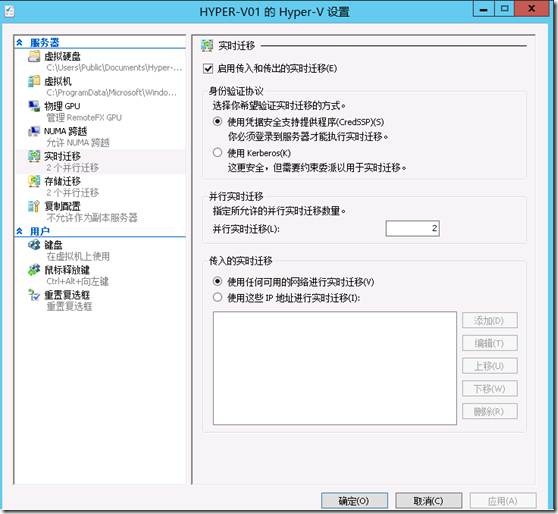Click the 重置复选框 item text
The width and height of the screenshot is (558, 514).
click(67, 295)
